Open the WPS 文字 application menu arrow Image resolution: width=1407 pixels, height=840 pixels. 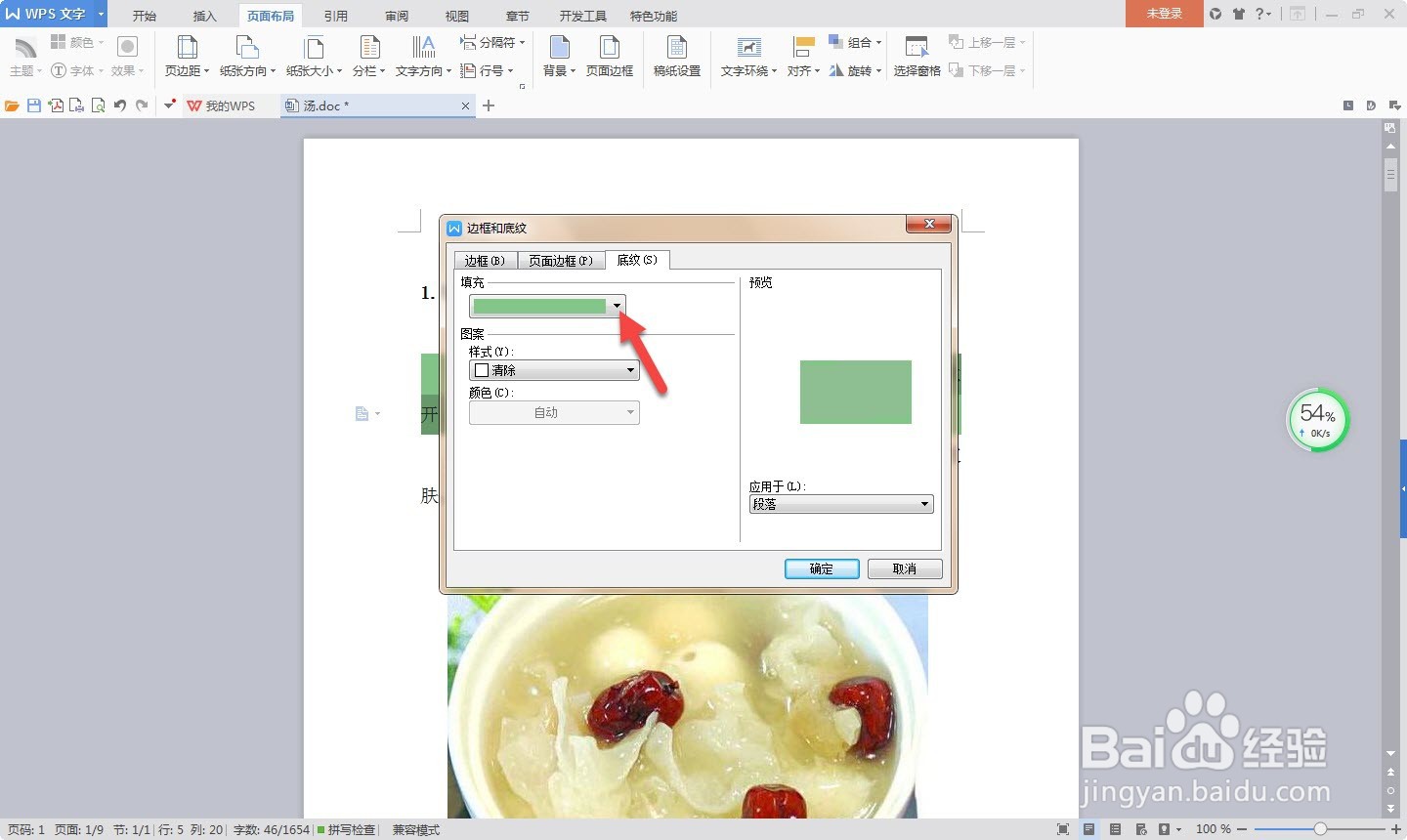click(x=101, y=14)
